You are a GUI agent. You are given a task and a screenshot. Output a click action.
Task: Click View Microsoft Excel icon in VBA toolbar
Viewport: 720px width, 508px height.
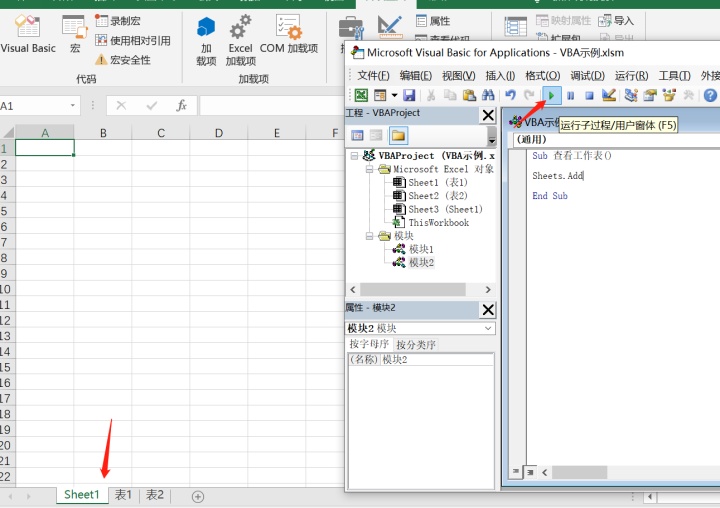[361, 95]
